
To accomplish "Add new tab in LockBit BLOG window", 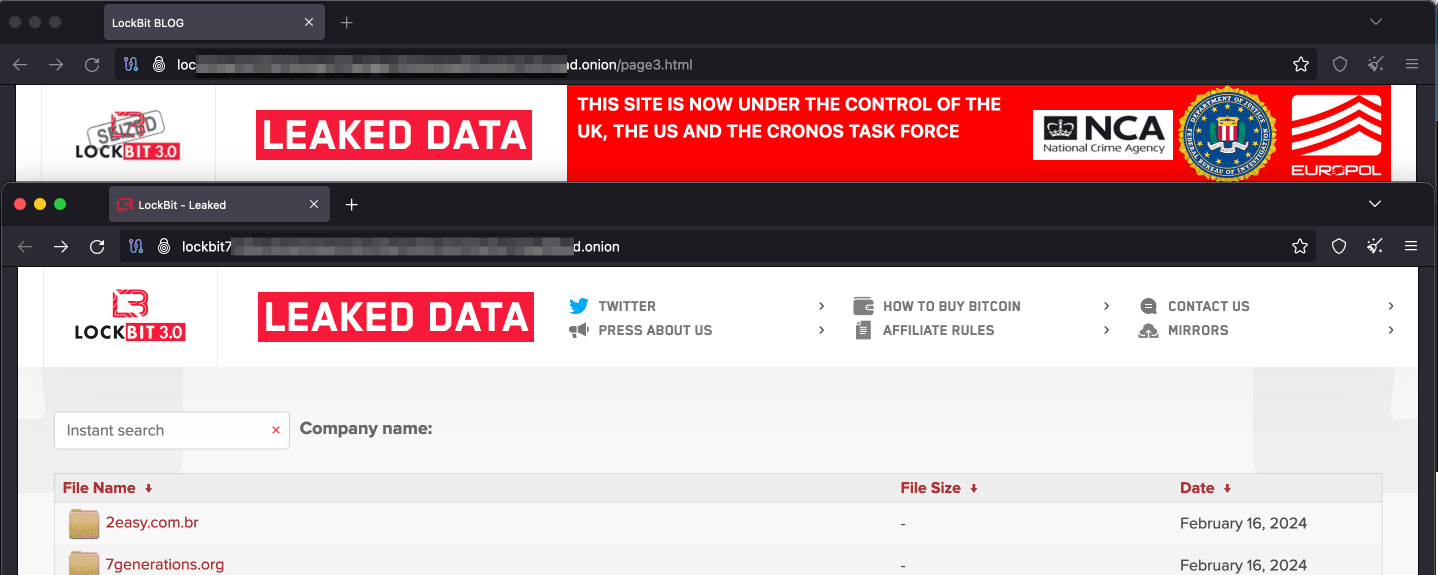I will (x=346, y=22).
